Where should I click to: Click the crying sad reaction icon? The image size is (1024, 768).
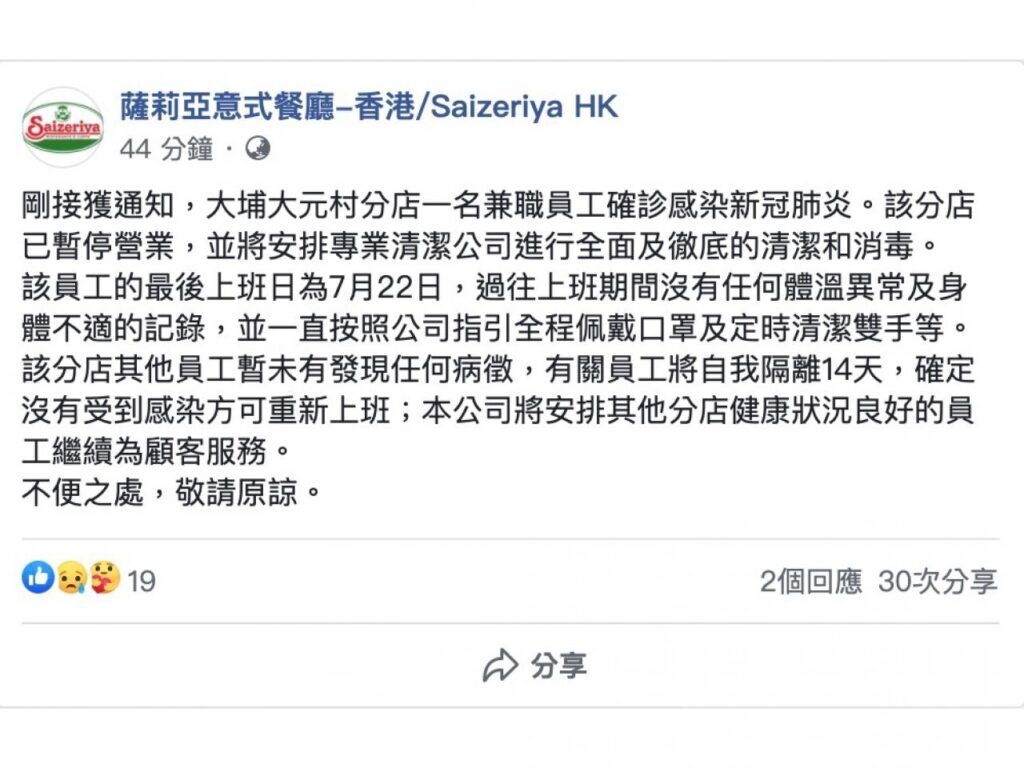pos(70,578)
